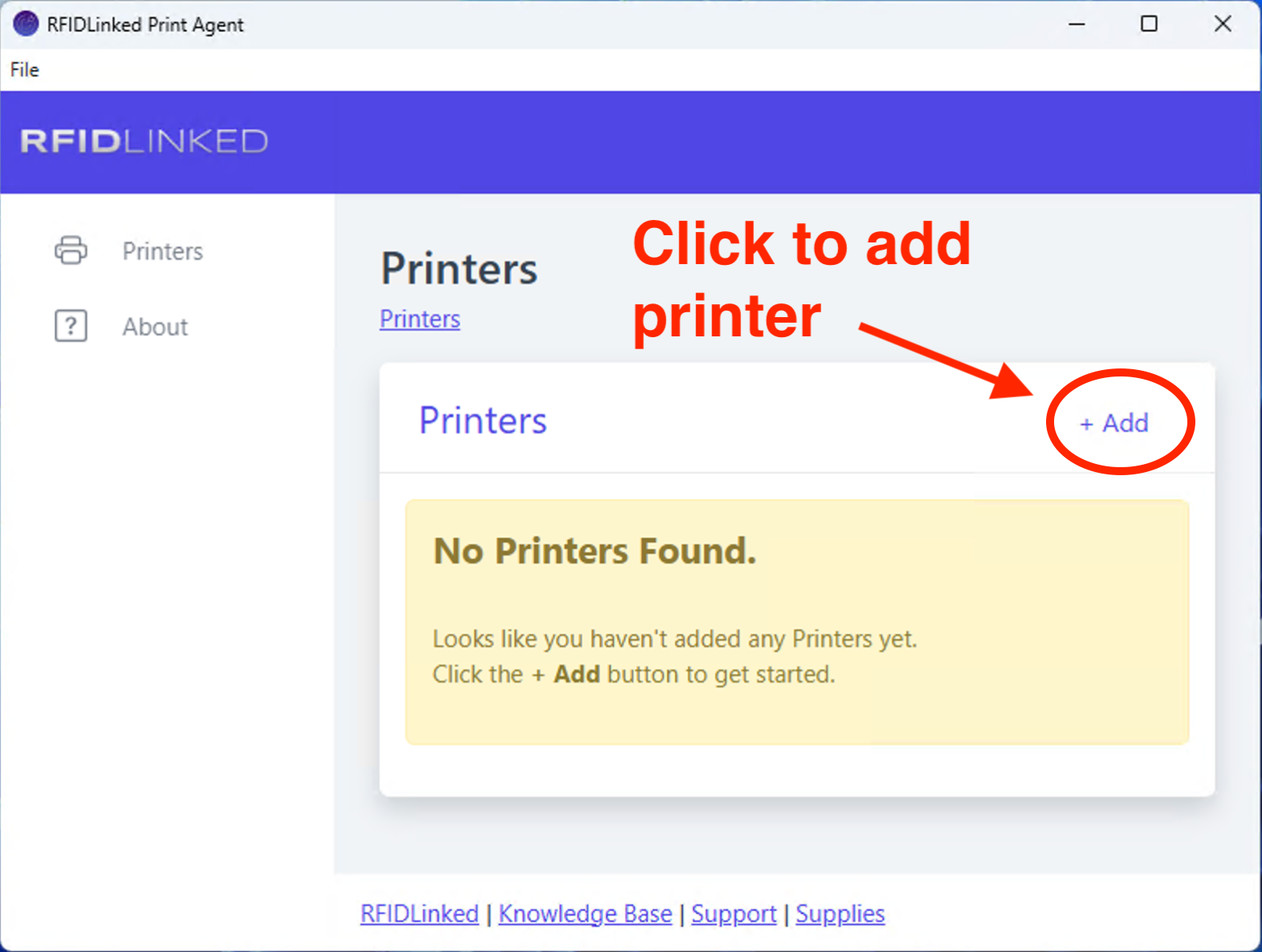The width and height of the screenshot is (1262, 952).
Task: Open the Supplies footer link
Action: [x=840, y=913]
